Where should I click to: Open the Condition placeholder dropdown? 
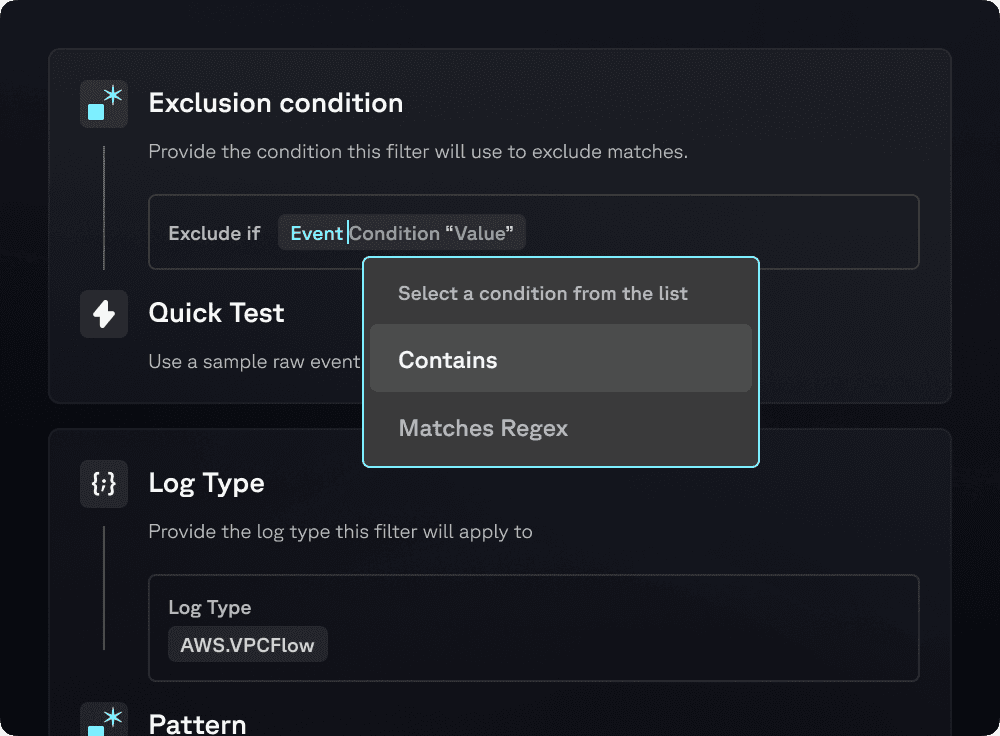coord(395,233)
